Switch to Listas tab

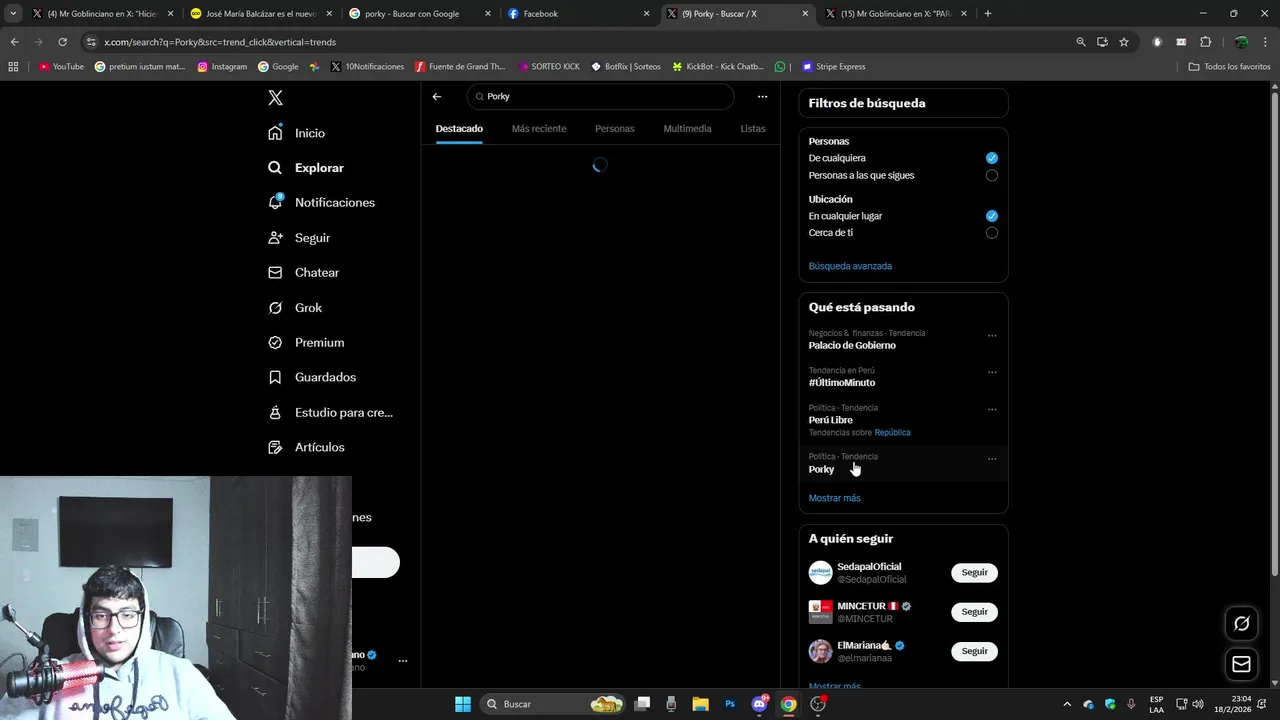753,128
